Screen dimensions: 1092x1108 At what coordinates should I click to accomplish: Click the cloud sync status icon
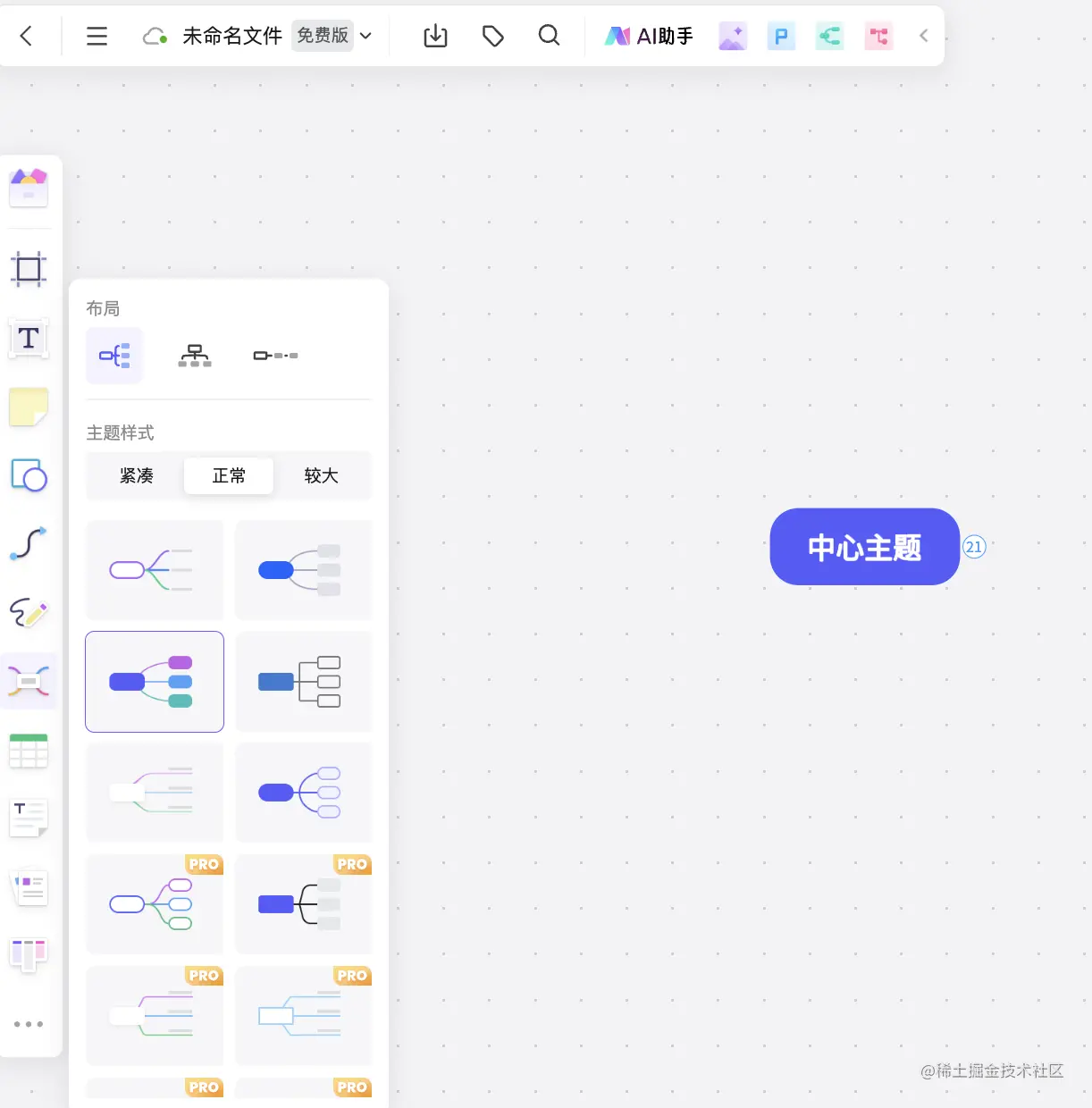155,36
